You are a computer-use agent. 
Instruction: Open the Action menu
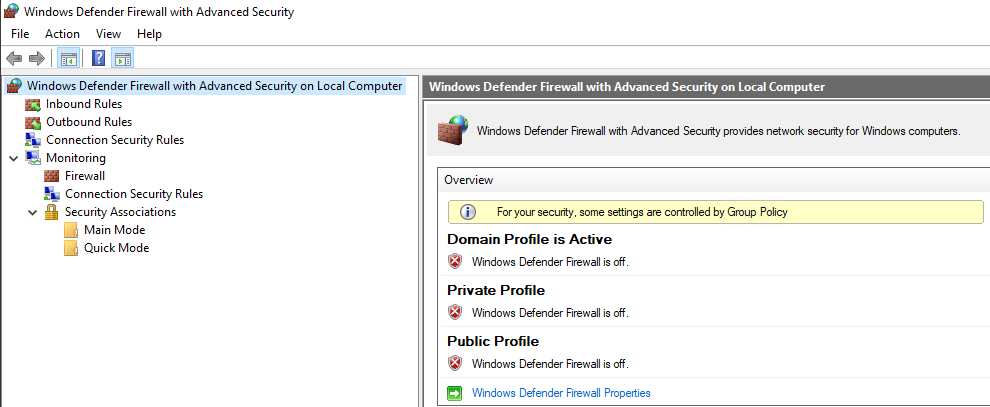pos(63,34)
